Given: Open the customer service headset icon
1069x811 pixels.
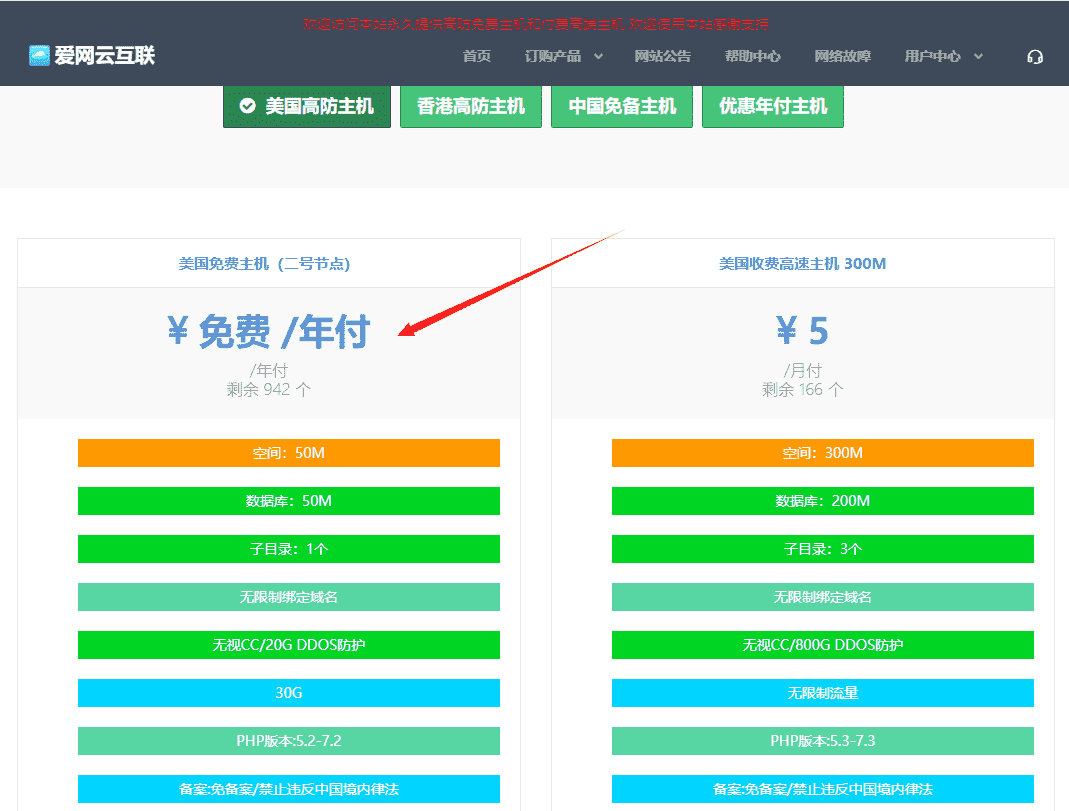Looking at the screenshot, I should (1034, 57).
